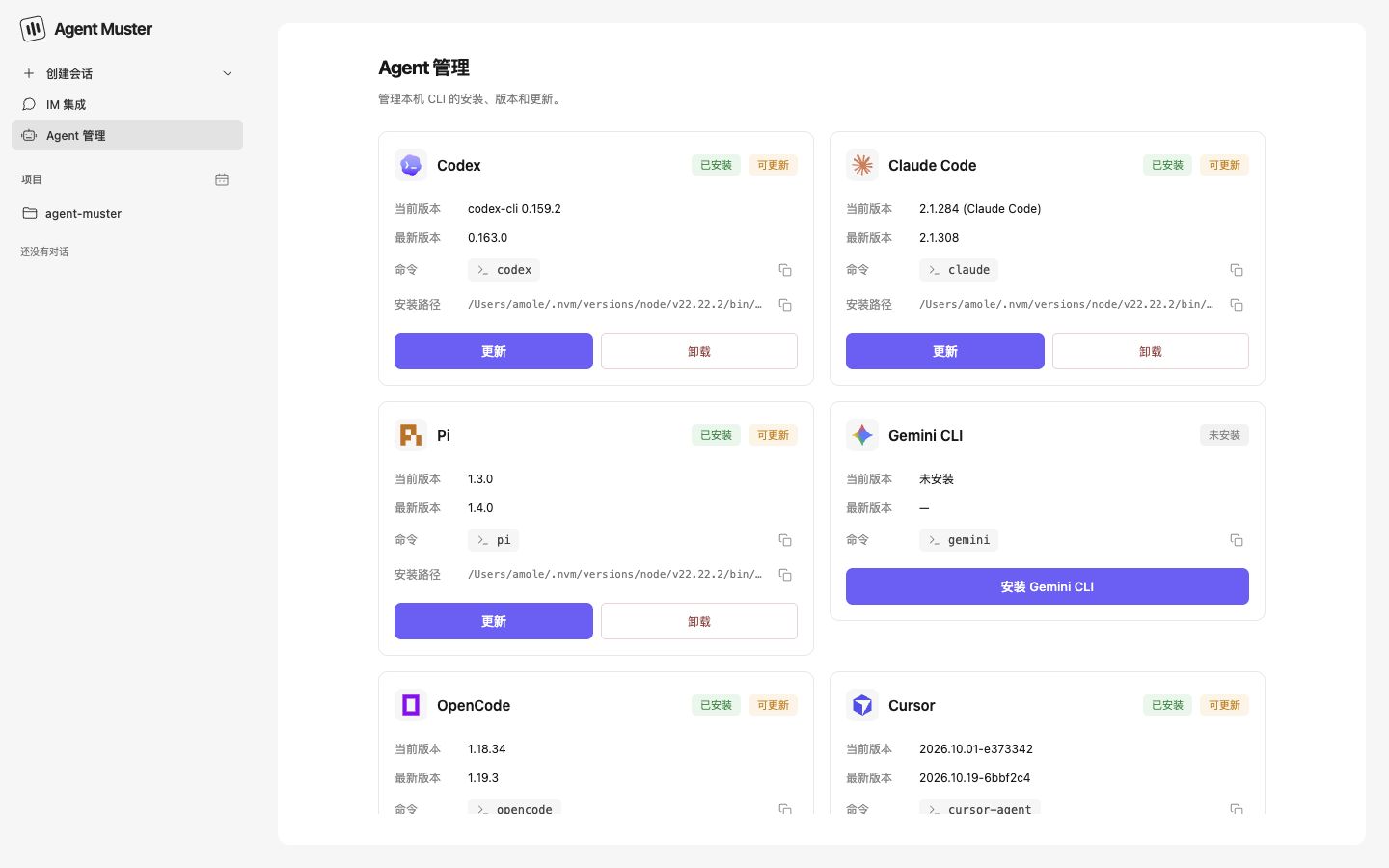This screenshot has width=1389, height=868.
Task: Copy Pi install path
Action: pyautogui.click(x=785, y=575)
